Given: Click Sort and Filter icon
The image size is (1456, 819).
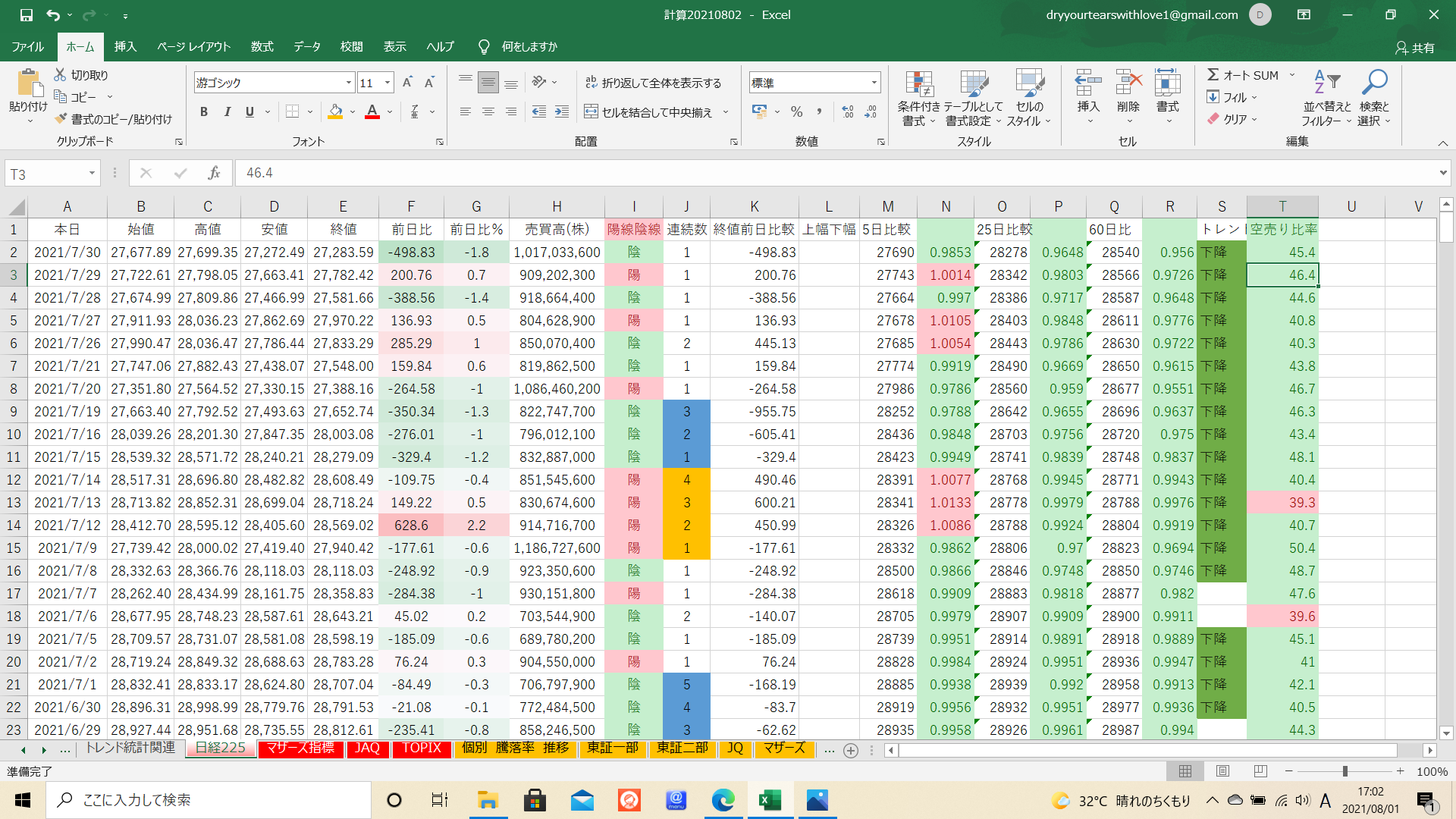Looking at the screenshot, I should pyautogui.click(x=1326, y=83).
